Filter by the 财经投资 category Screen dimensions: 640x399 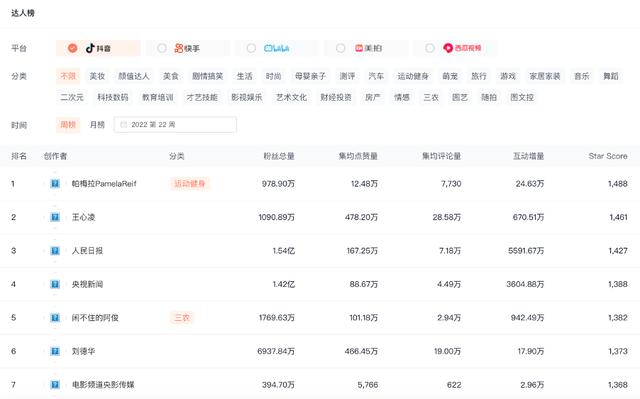[x=336, y=97]
